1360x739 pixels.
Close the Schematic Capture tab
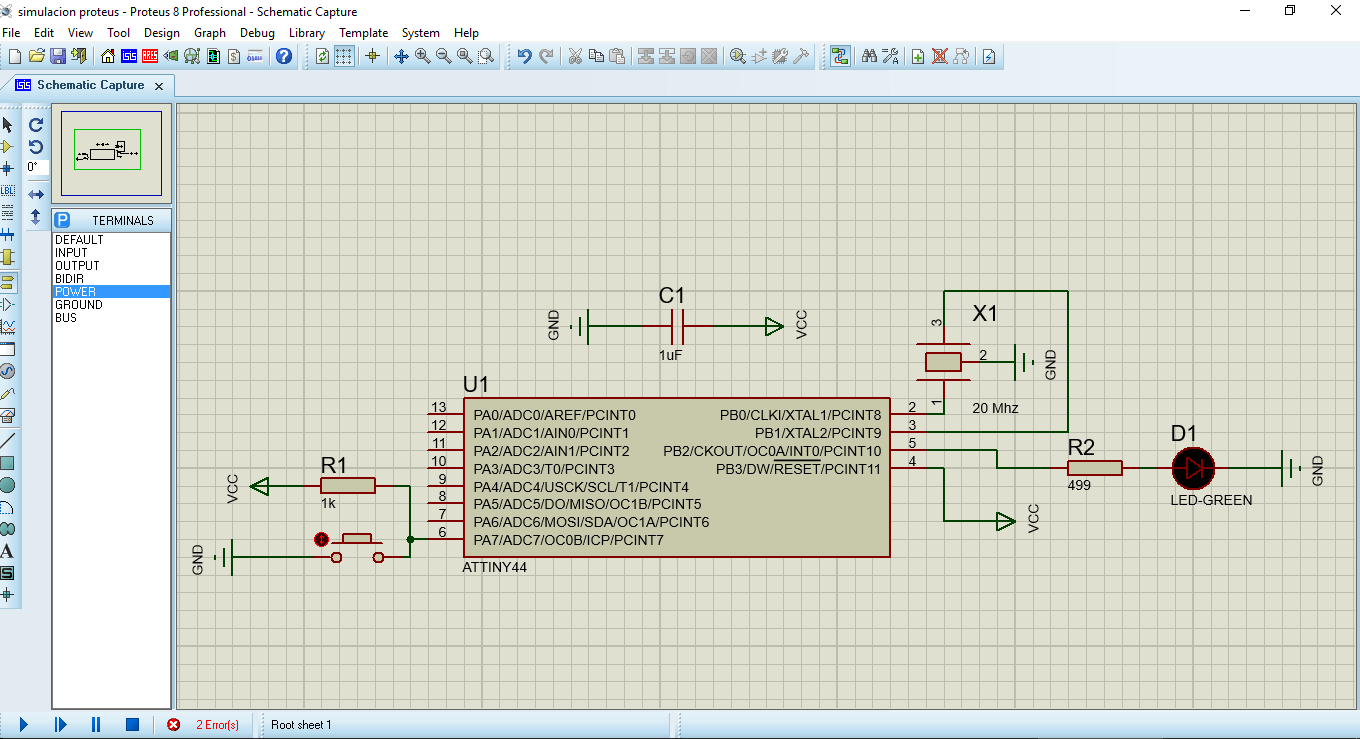coord(159,86)
